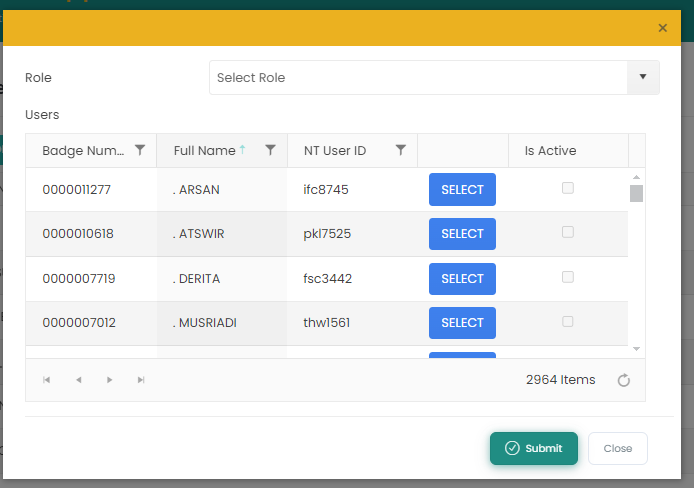Click the Close button at bottom
This screenshot has width=694, height=488.
pos(618,448)
